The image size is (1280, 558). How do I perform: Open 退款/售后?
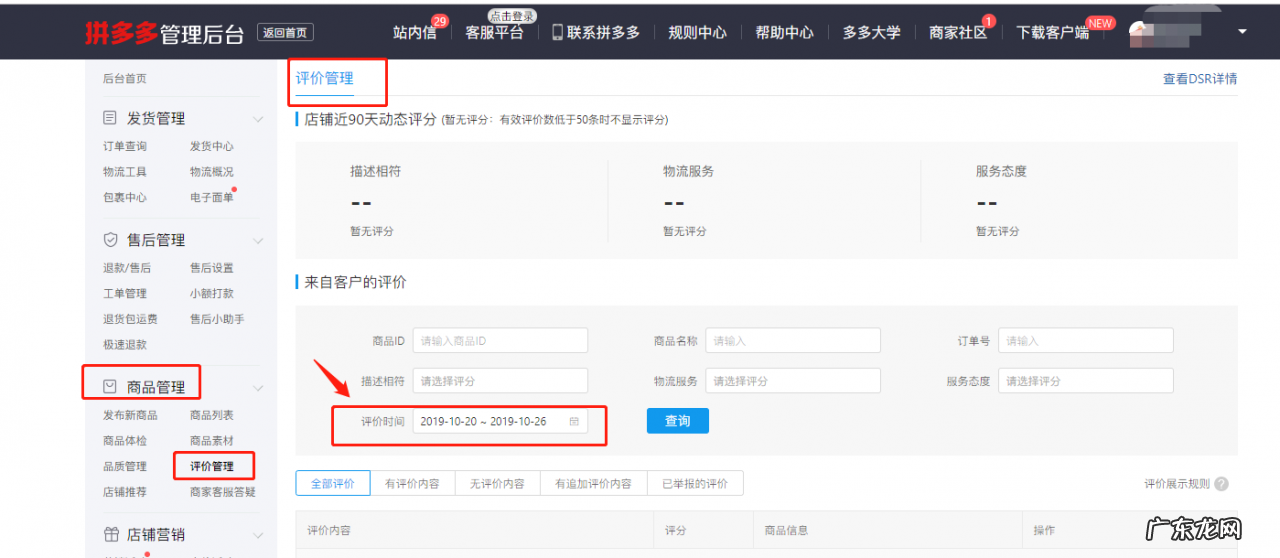pos(127,268)
